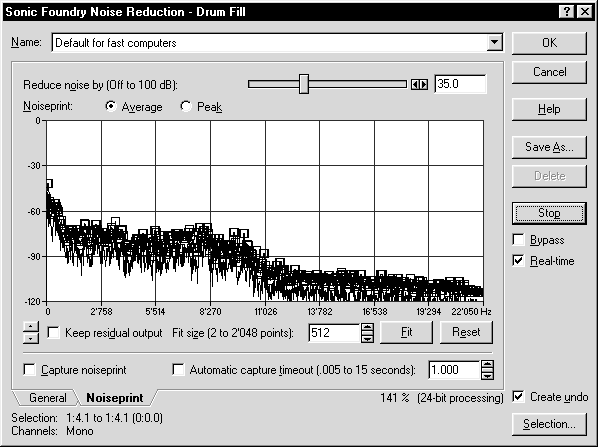This screenshot has width=598, height=447.
Task: Click the Stop preview button
Action: tap(549, 213)
